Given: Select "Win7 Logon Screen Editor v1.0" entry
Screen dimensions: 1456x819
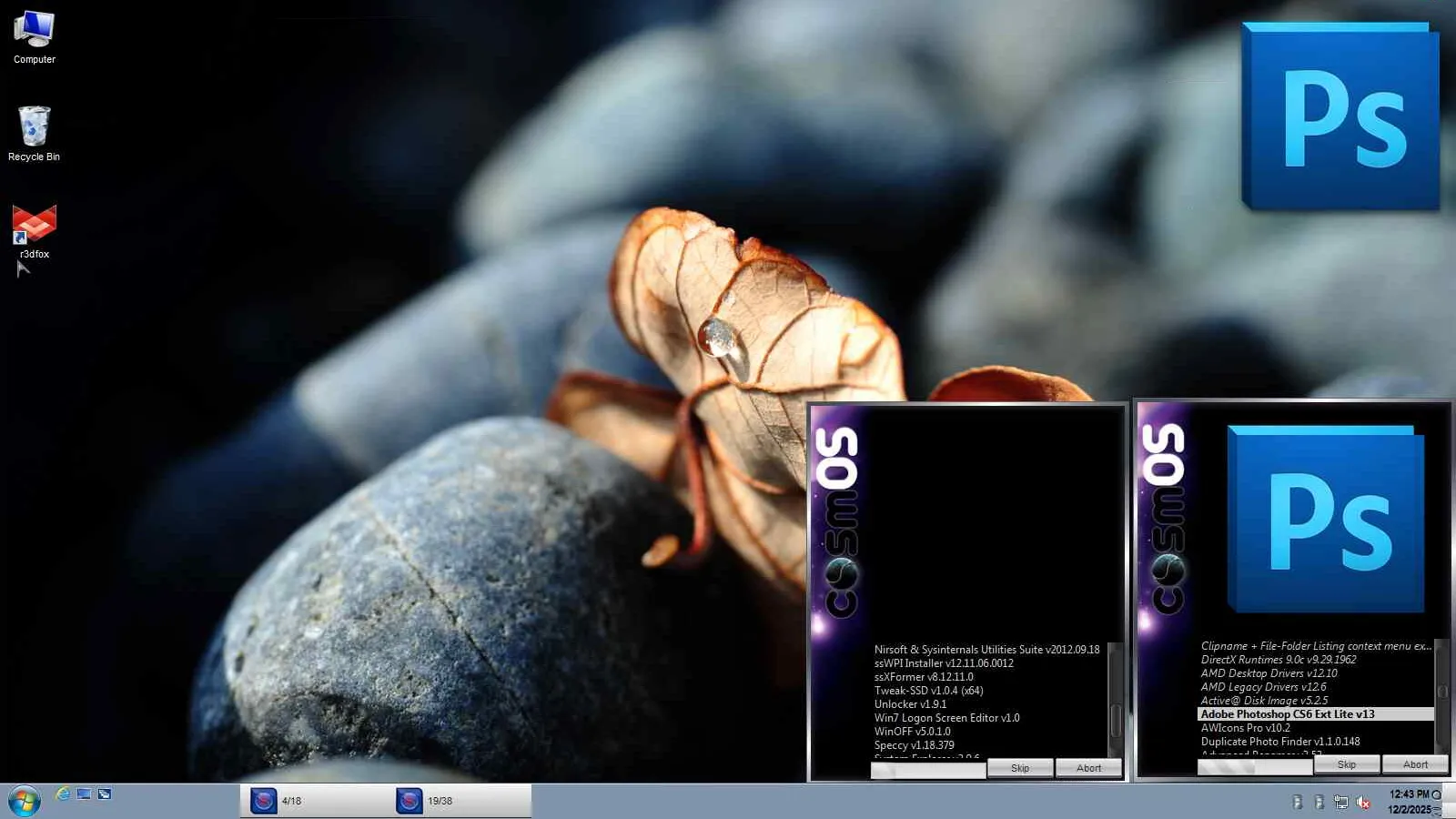Looking at the screenshot, I should (x=946, y=718).
